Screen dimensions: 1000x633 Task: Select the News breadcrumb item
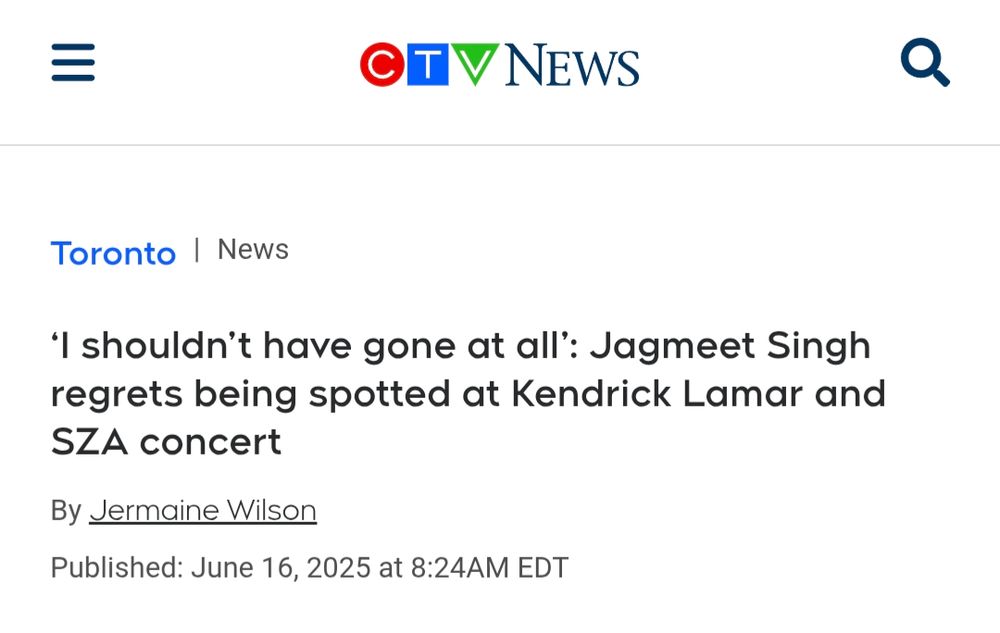click(253, 250)
